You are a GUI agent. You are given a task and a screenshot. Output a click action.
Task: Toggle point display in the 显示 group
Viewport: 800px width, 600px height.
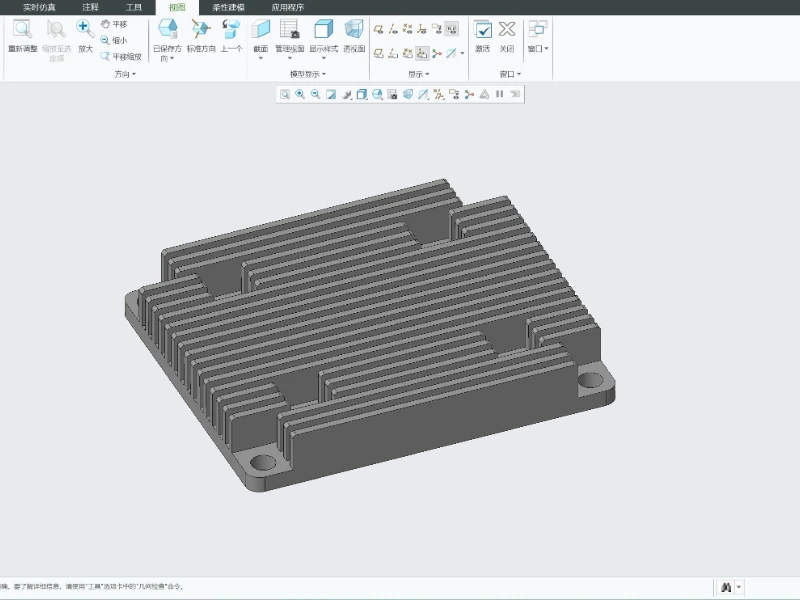[408, 29]
